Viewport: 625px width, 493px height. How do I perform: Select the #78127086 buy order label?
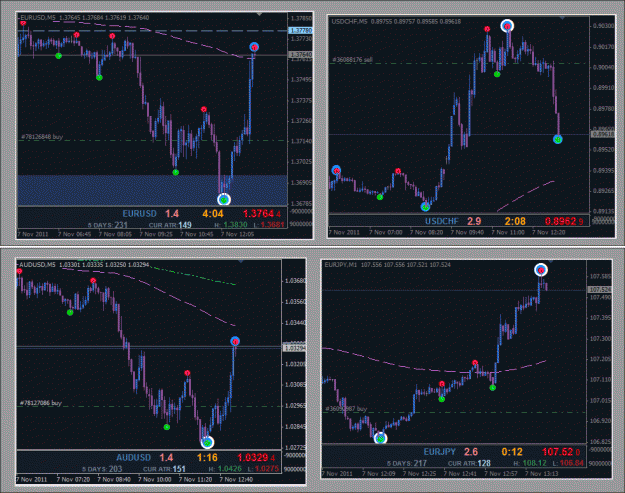pos(41,403)
